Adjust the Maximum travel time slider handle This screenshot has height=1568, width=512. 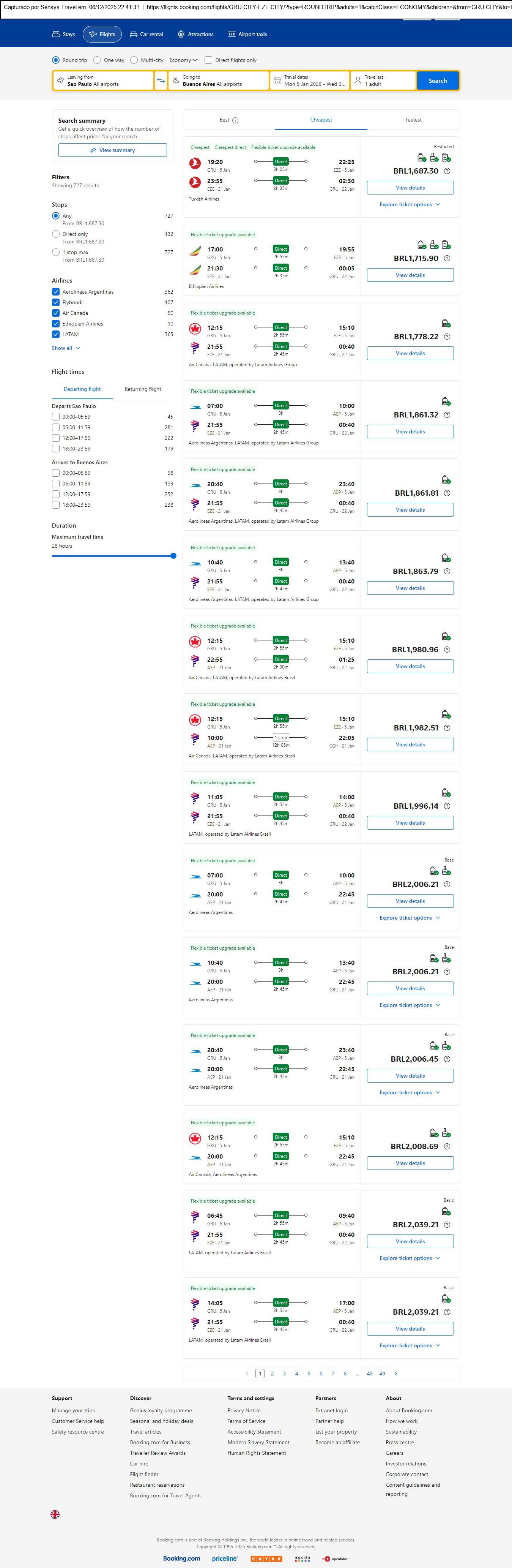point(173,556)
